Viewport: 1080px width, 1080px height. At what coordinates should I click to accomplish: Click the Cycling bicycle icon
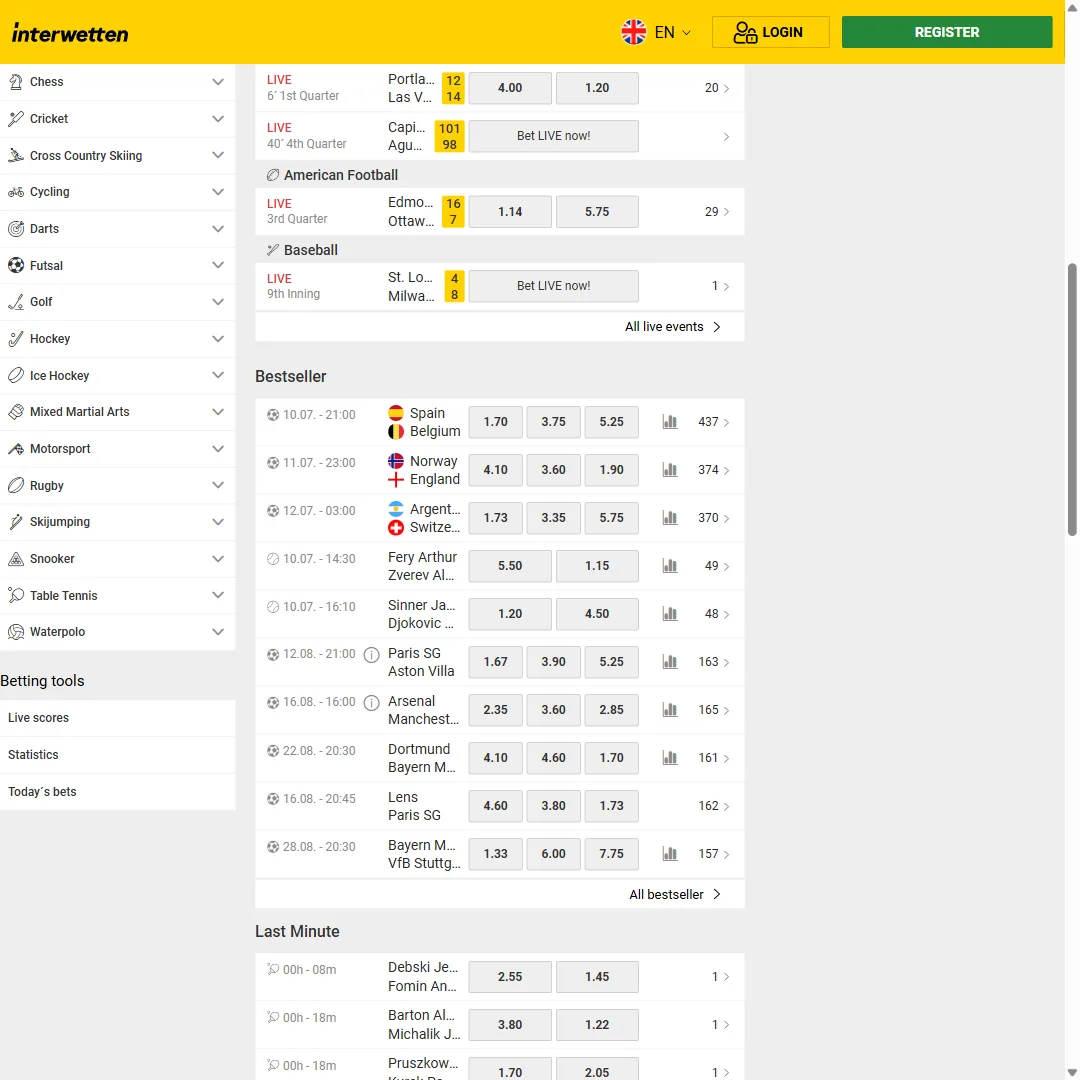pyautogui.click(x=16, y=192)
